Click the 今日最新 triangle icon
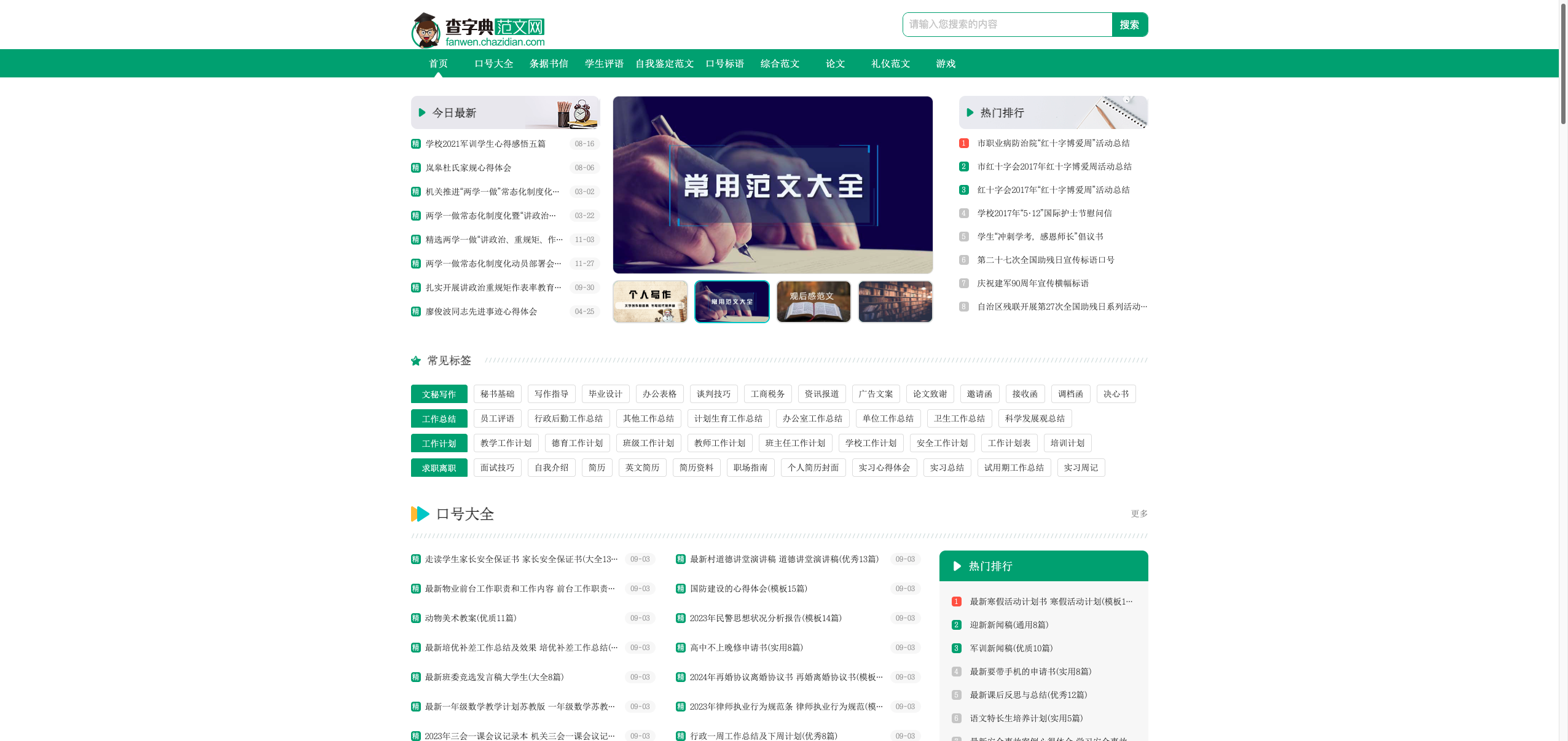 [422, 112]
